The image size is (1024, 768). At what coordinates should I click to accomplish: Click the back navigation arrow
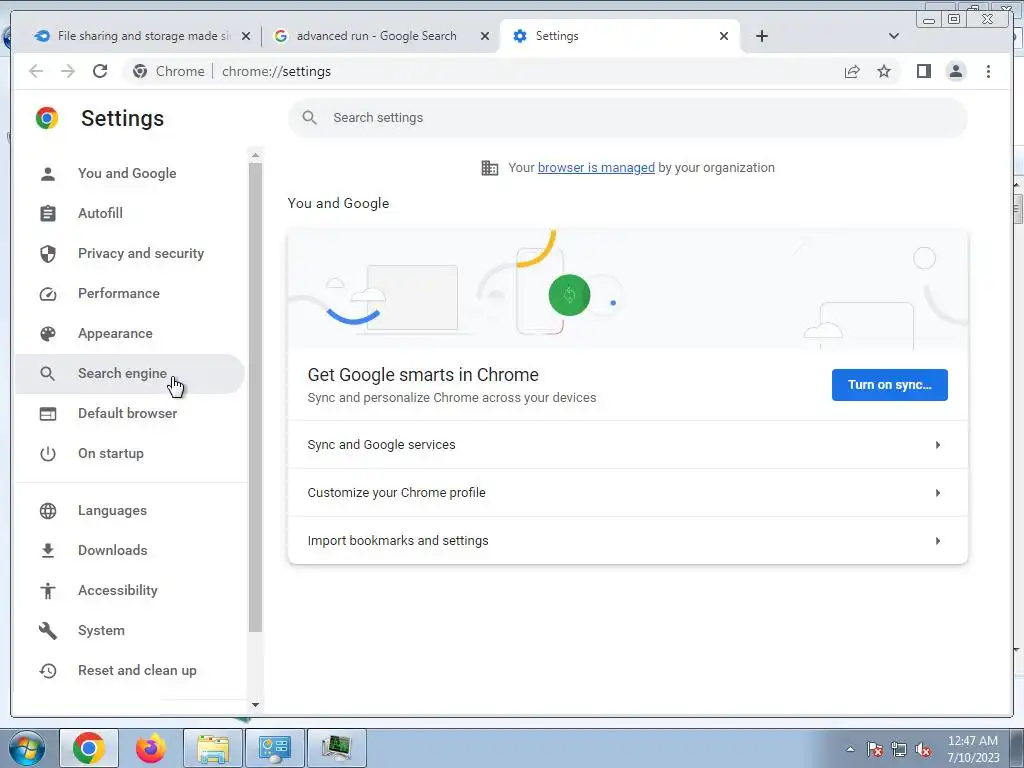tap(36, 71)
